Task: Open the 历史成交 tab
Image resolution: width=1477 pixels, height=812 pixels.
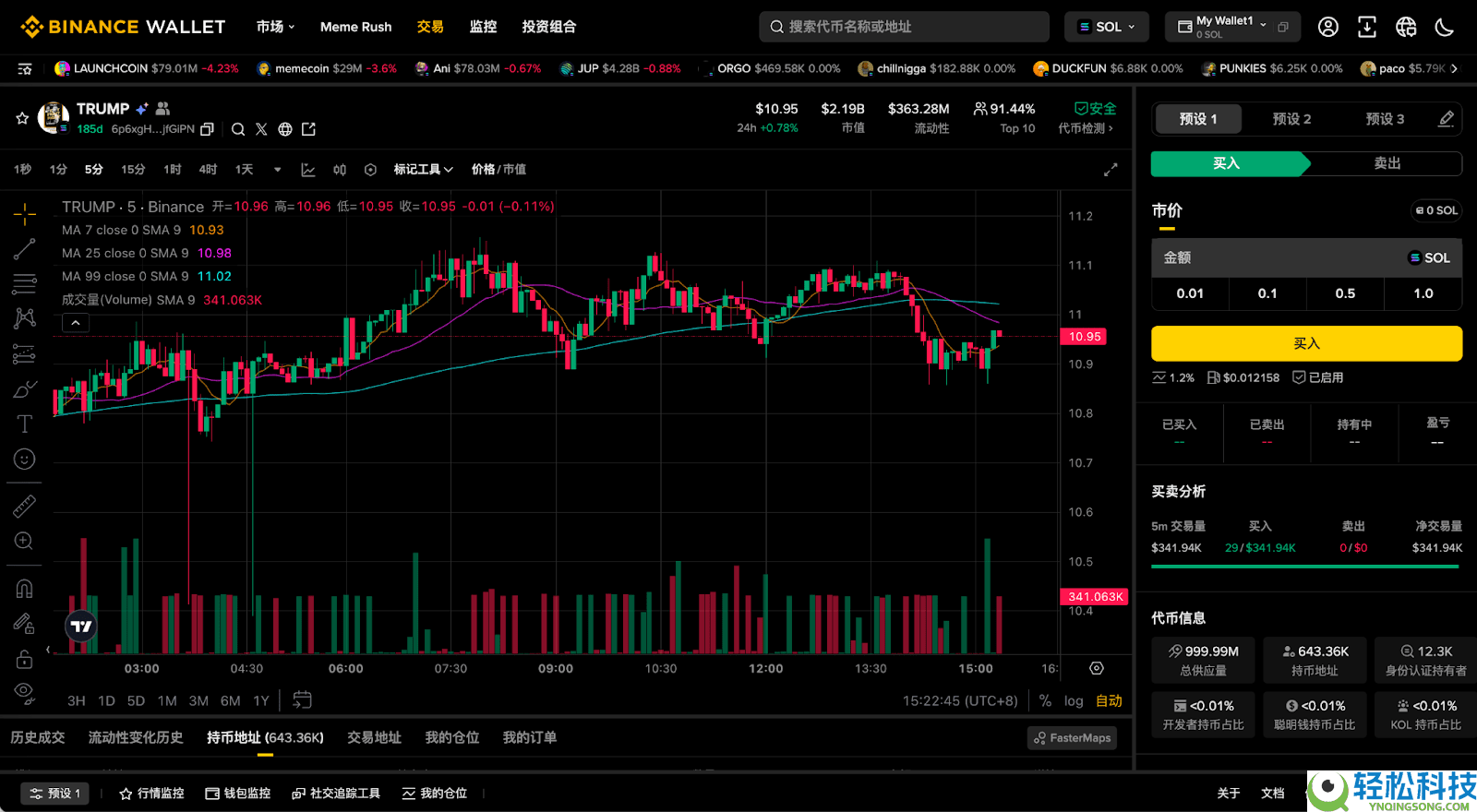Action: pos(38,738)
